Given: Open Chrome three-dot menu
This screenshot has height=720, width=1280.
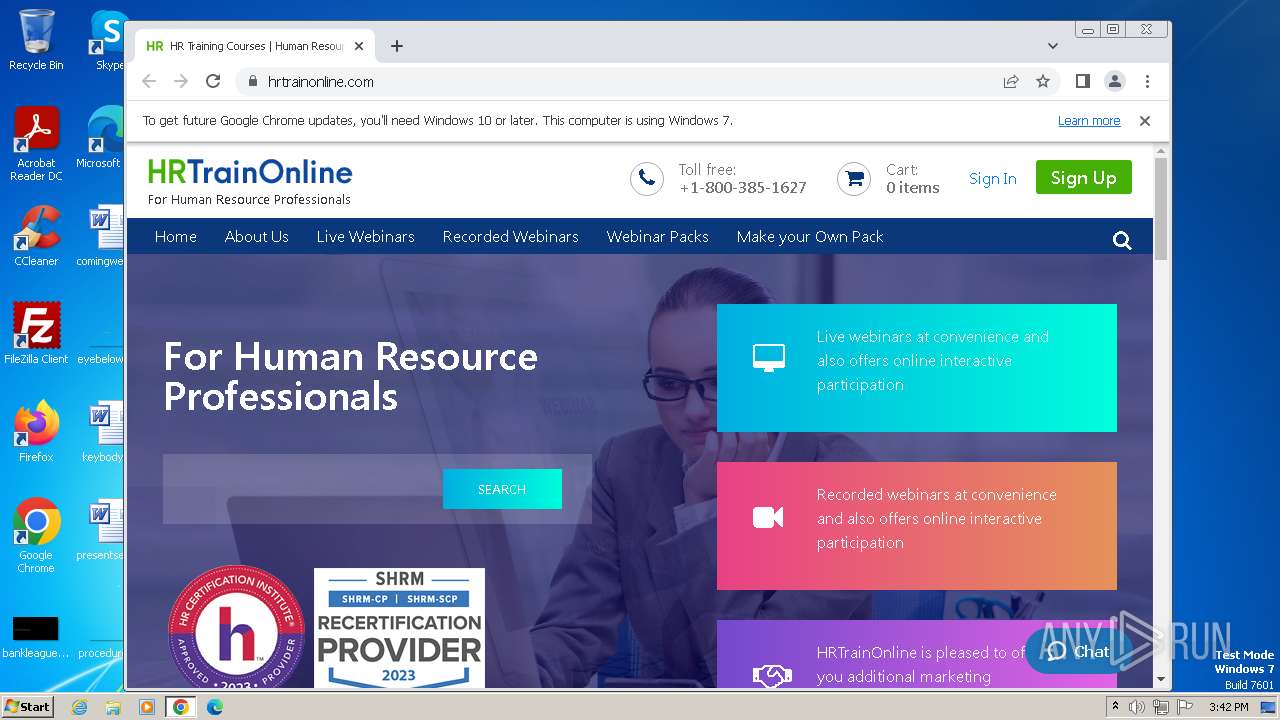Looking at the screenshot, I should 1147,82.
